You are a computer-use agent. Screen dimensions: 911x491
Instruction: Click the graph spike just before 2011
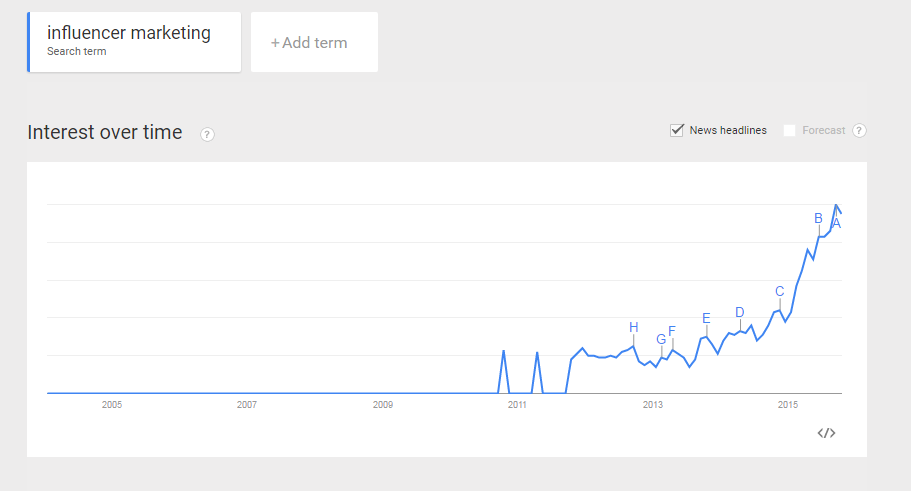(503, 351)
